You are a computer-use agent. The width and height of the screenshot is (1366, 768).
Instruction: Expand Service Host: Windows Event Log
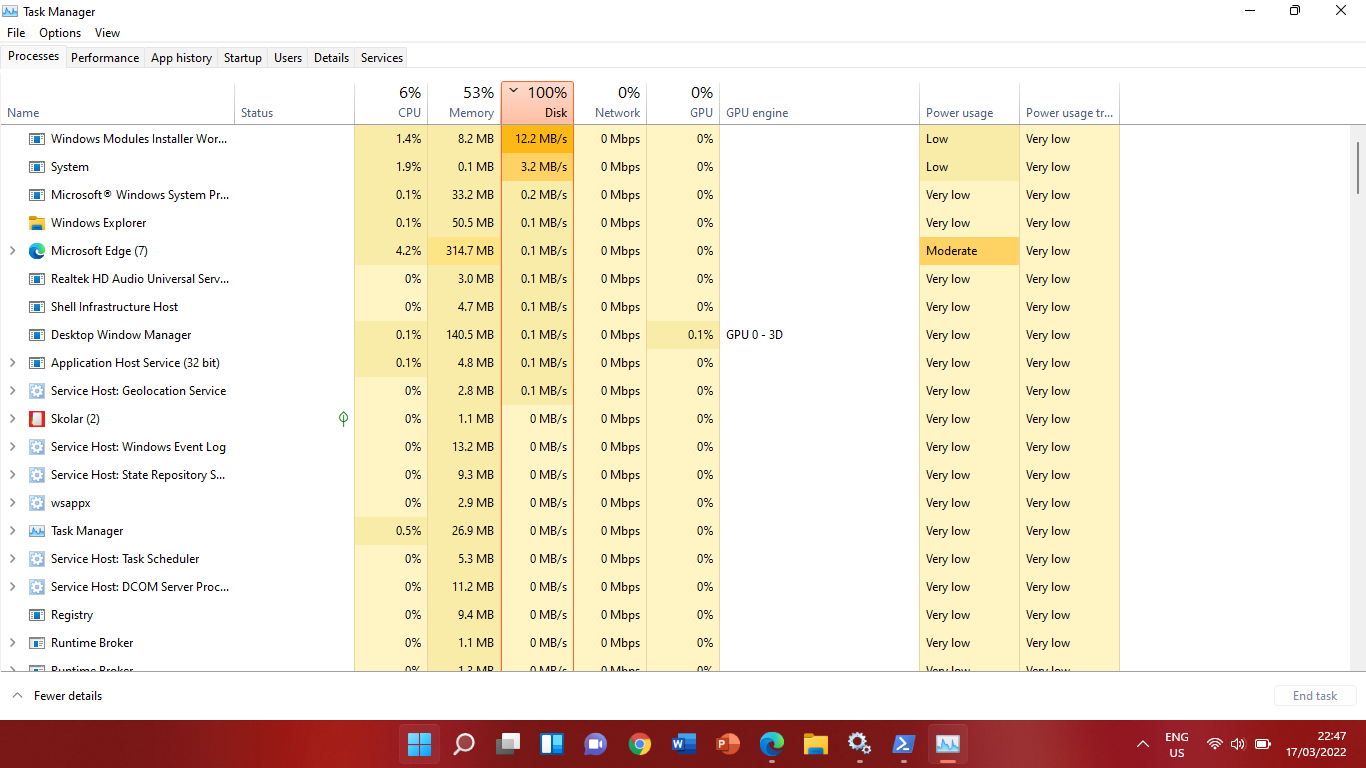point(13,447)
